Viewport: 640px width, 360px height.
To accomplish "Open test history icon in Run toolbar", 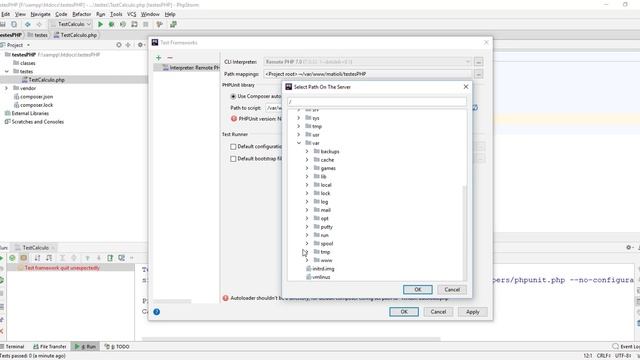I will click(x=122, y=258).
